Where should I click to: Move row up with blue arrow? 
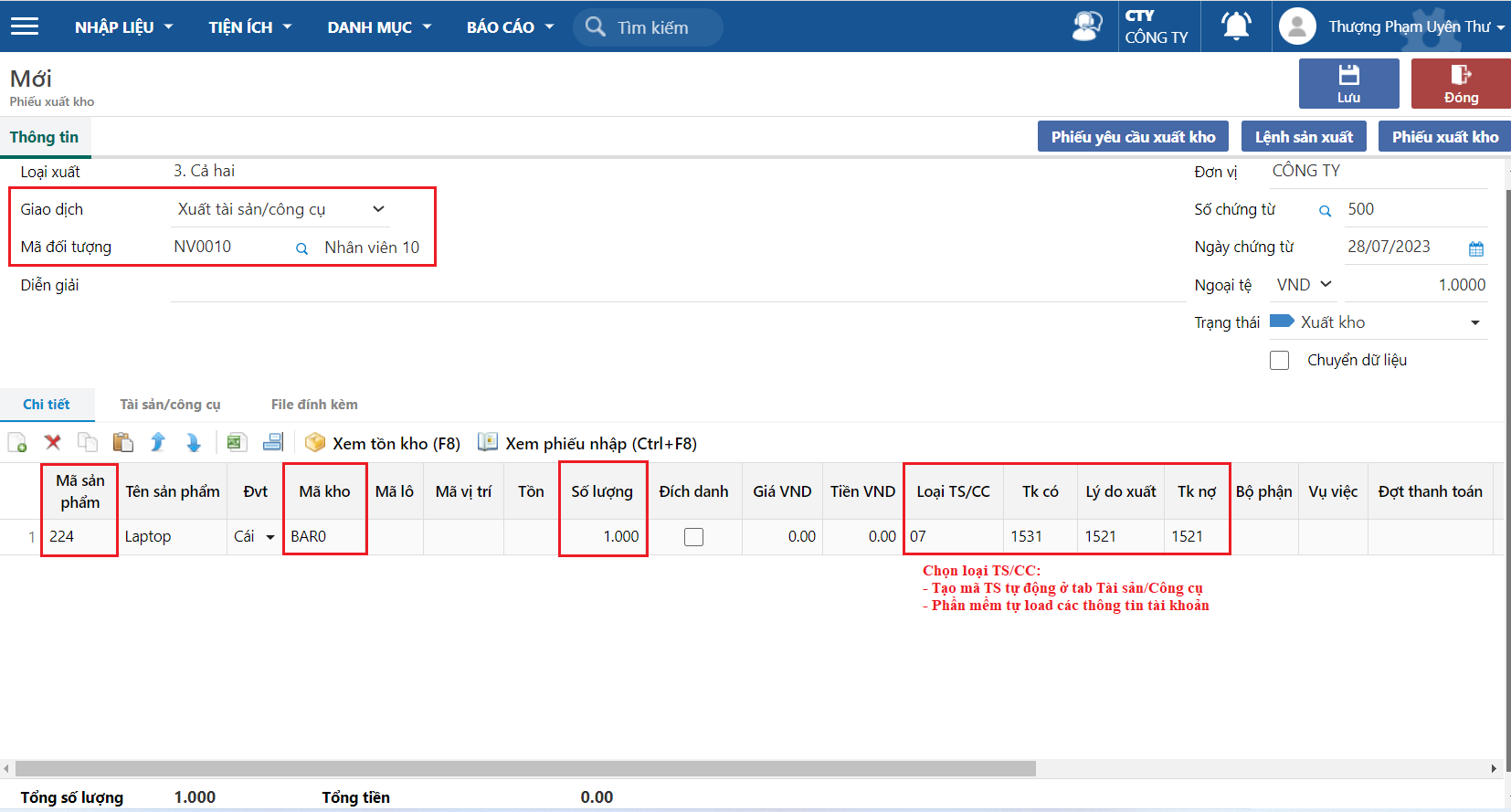point(158,443)
